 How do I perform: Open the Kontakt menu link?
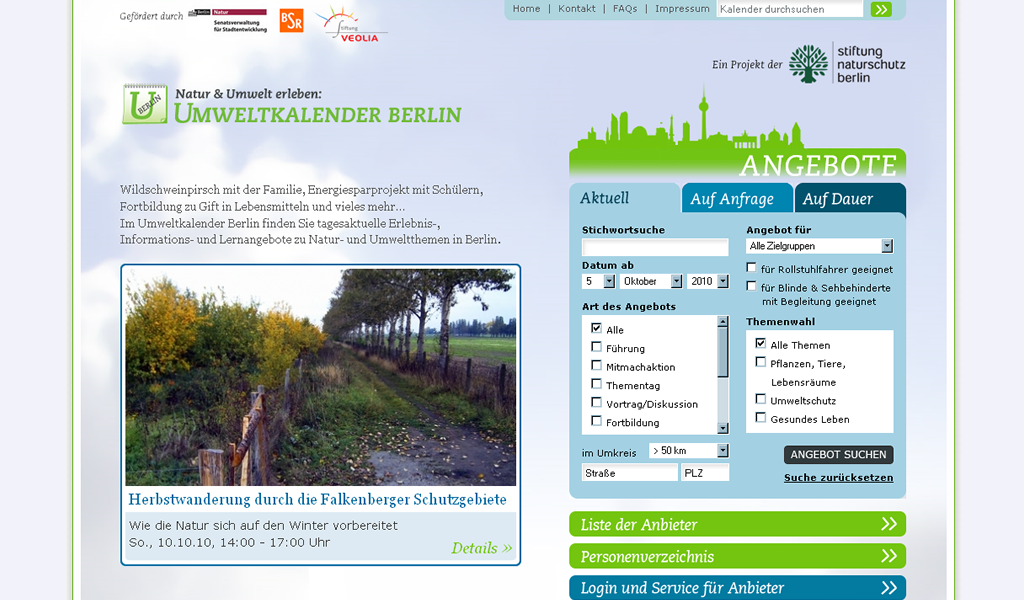pos(577,8)
